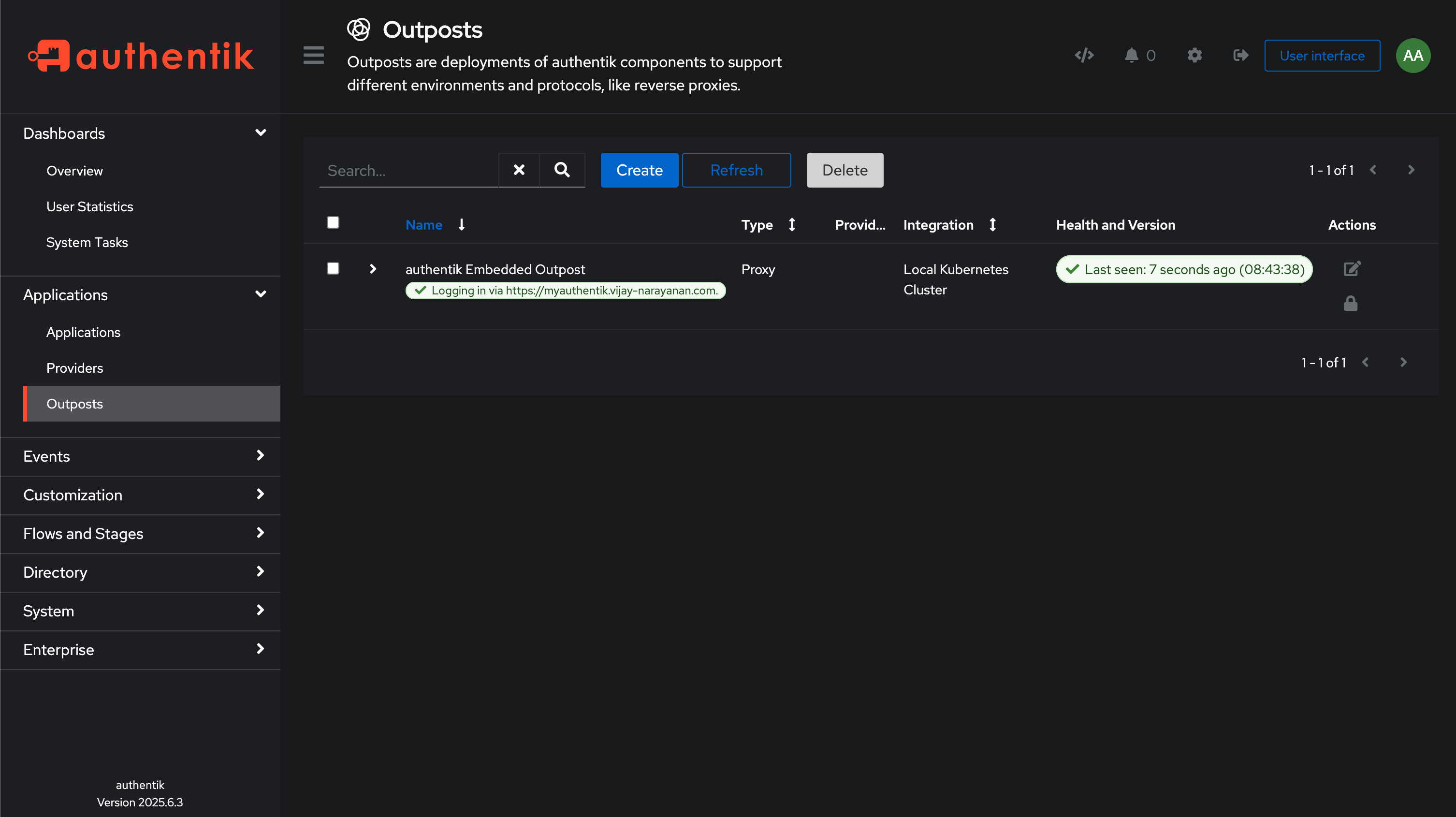
Task: Click the 'authentik Embedded Outpost' name text
Action: point(495,269)
